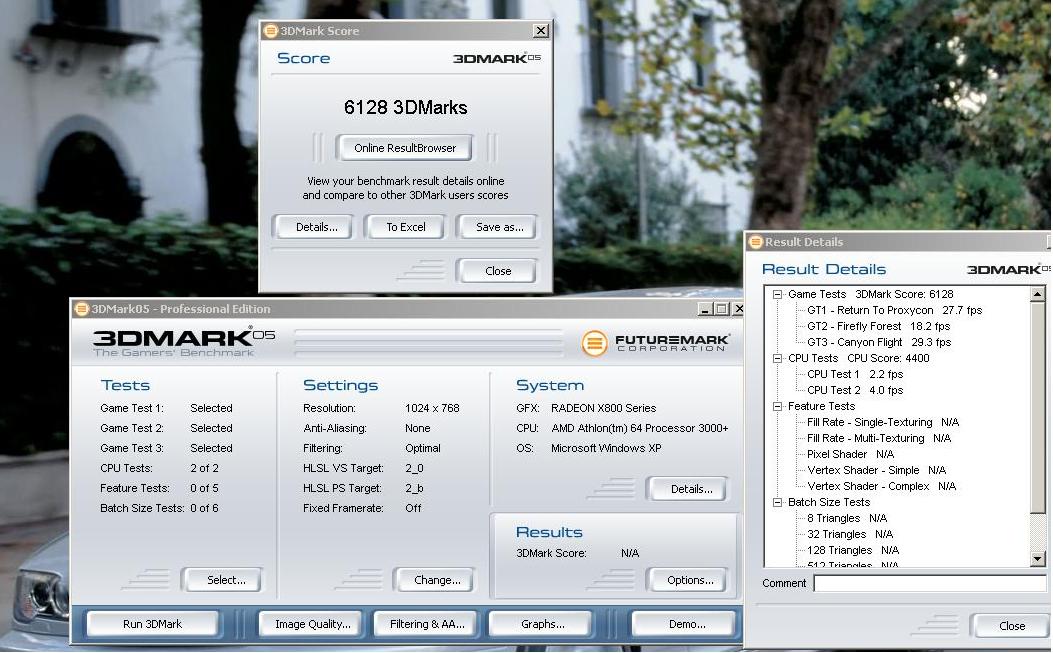The height and width of the screenshot is (653, 1053).
Task: Select the 8 Triangles row
Action: click(x=847, y=519)
